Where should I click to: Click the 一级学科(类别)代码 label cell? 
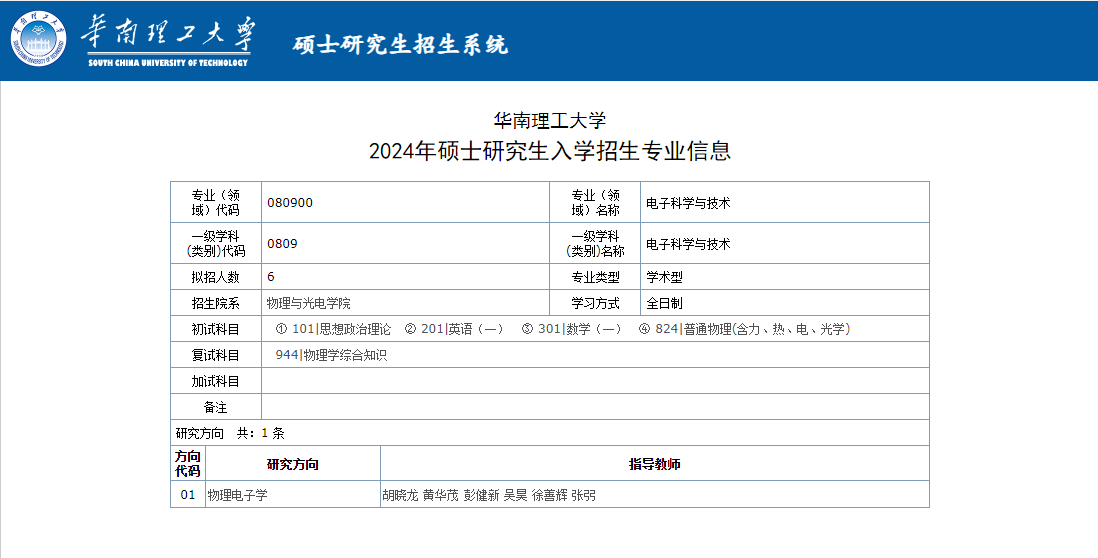point(216,243)
